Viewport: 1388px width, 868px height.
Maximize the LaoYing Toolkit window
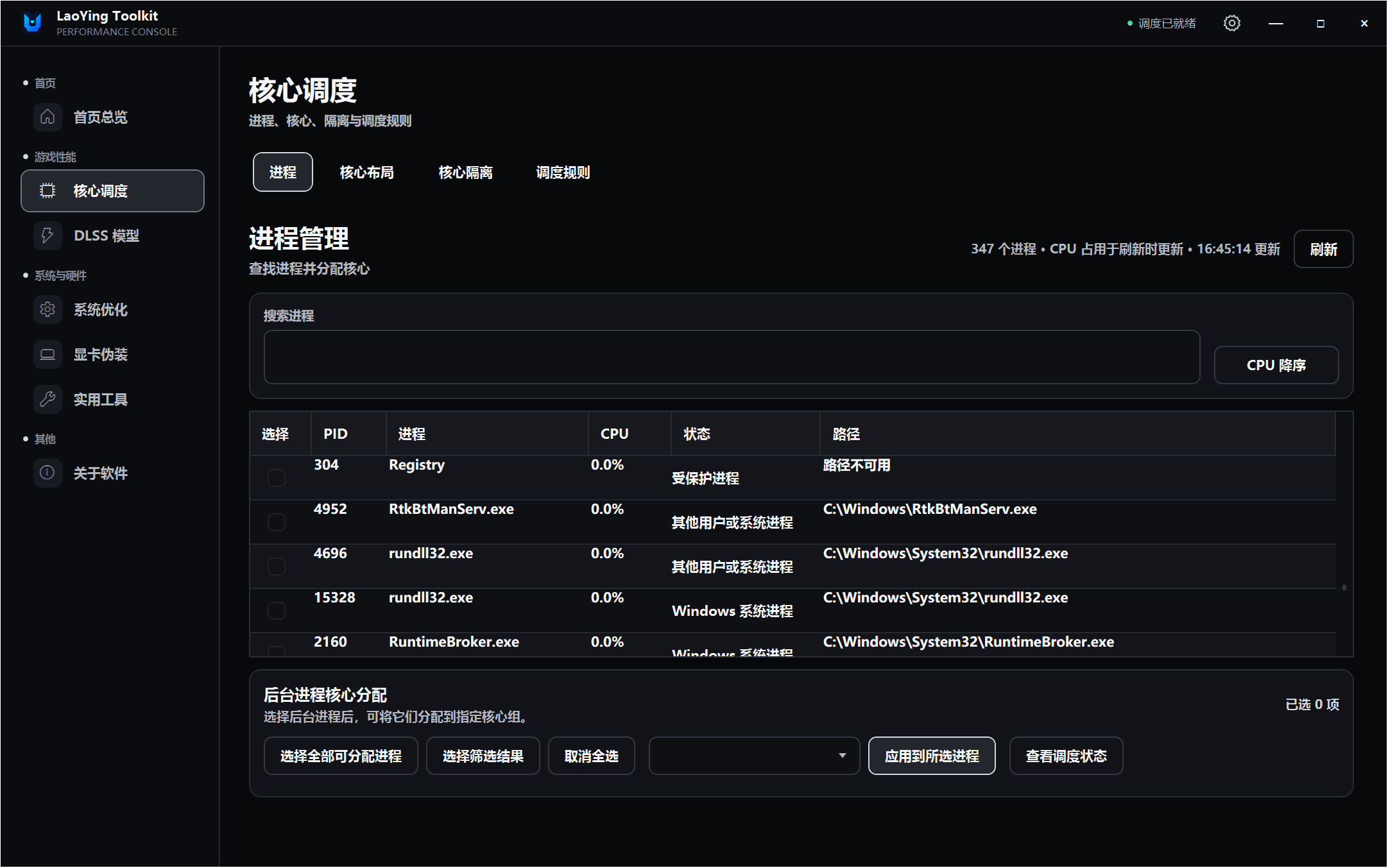1320,23
